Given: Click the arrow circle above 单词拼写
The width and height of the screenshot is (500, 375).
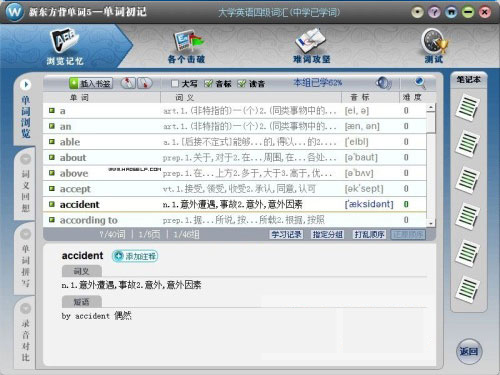Looking at the screenshot, I should coord(26,234).
